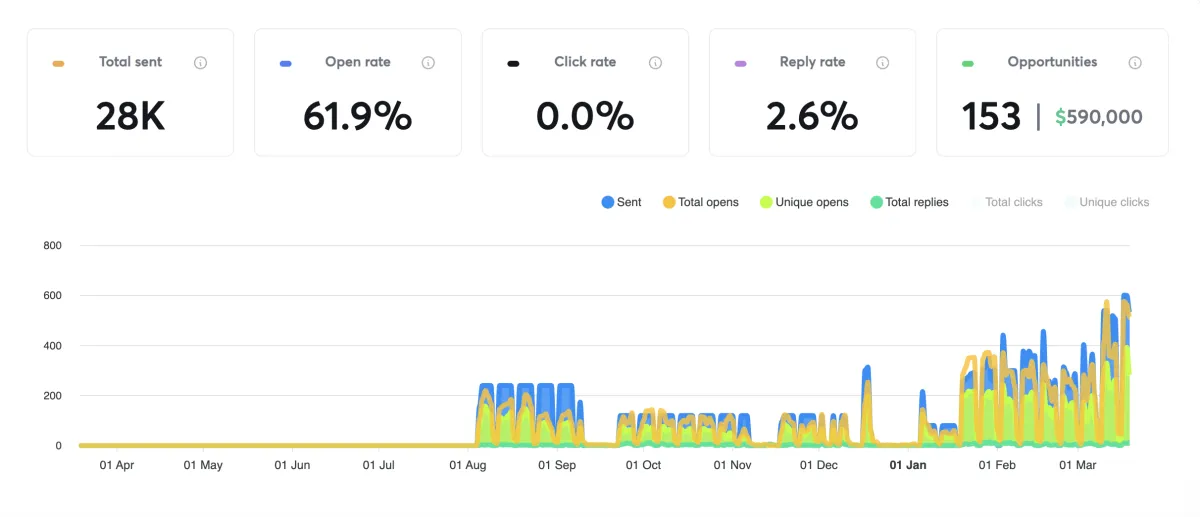Hide the Total replies series
Screen dimensions: 1200x517
coord(909,202)
